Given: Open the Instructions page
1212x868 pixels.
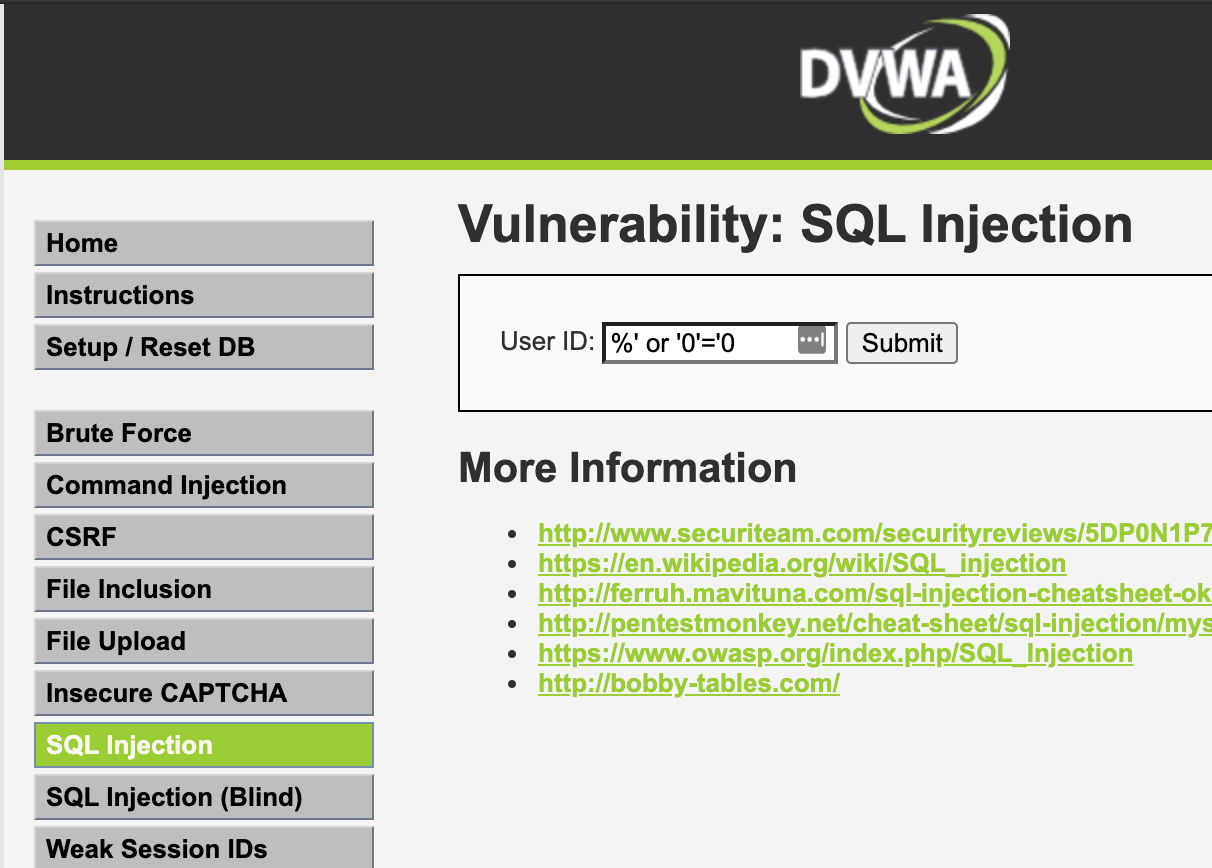Looking at the screenshot, I should coord(204,295).
